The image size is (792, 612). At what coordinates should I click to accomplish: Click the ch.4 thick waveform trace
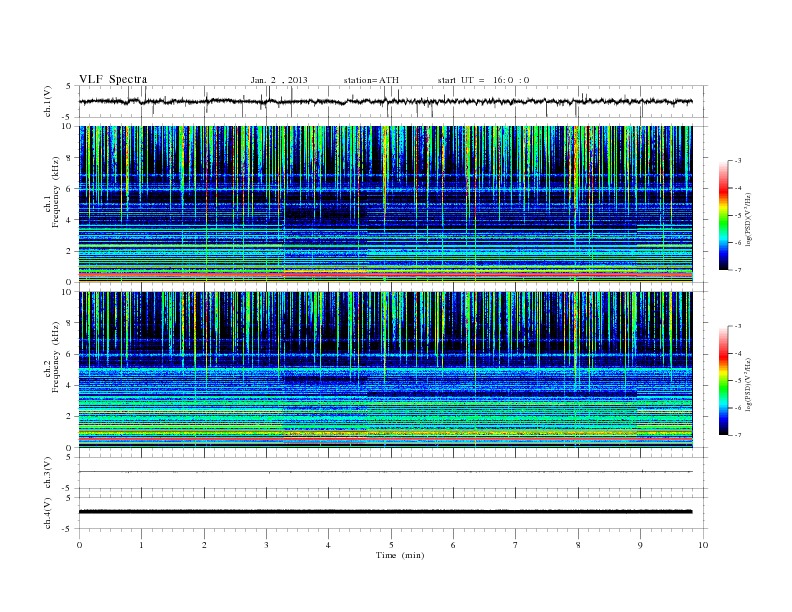point(385,512)
